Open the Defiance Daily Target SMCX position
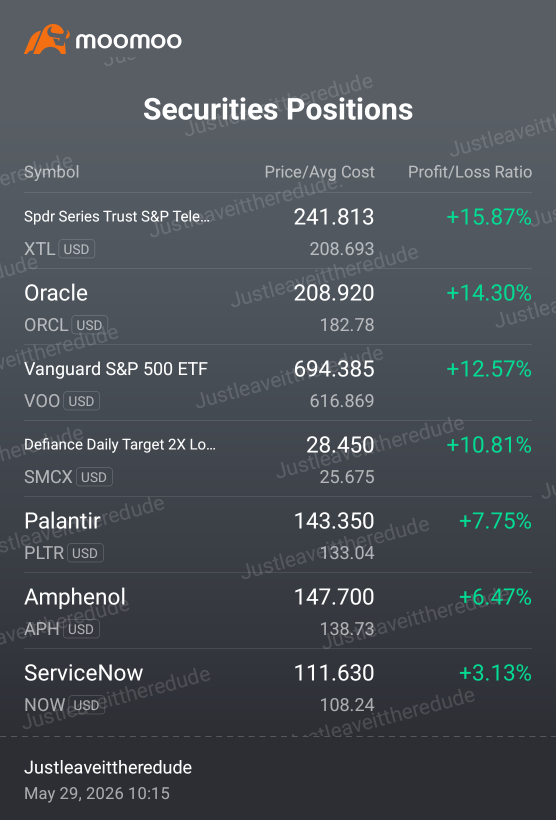This screenshot has height=820, width=556. (x=278, y=459)
